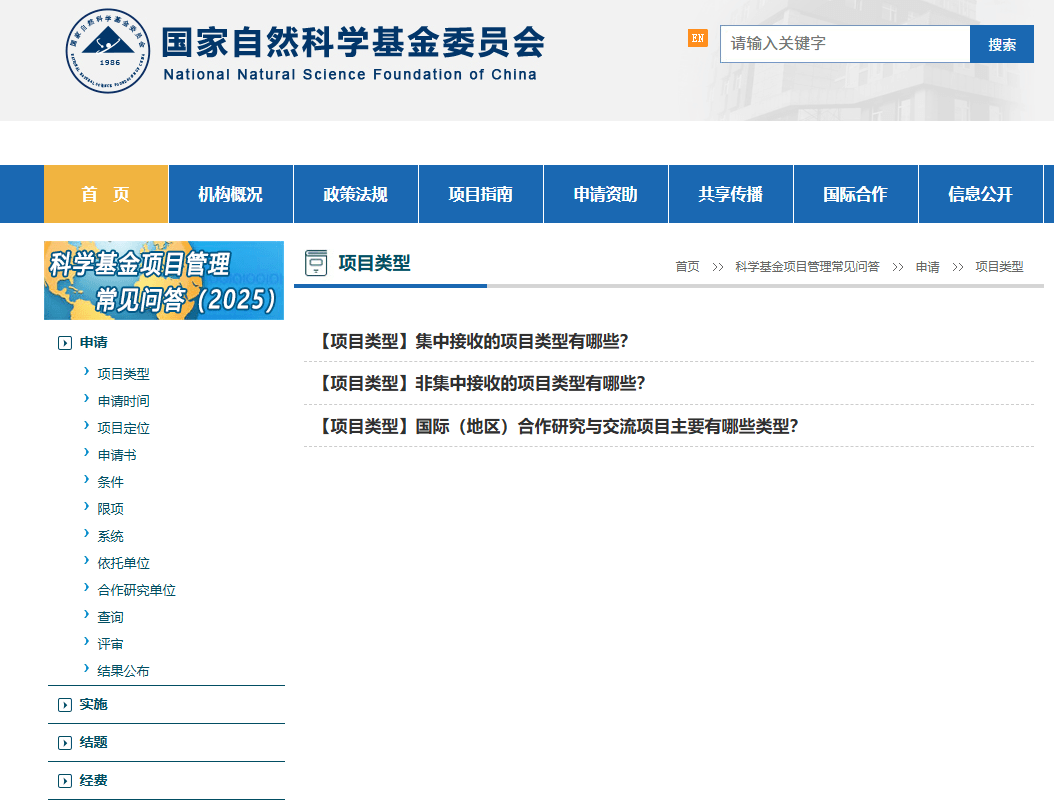This screenshot has width=1054, height=808.
Task: Open the 机构概况 navigation menu
Action: click(230, 194)
